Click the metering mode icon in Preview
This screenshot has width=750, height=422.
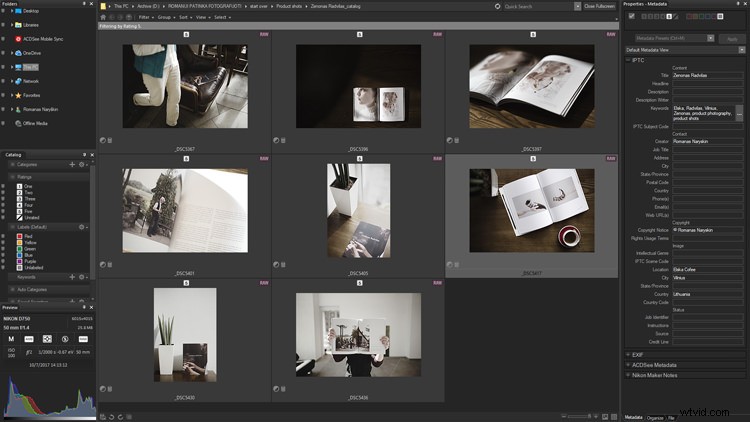[x=47, y=339]
